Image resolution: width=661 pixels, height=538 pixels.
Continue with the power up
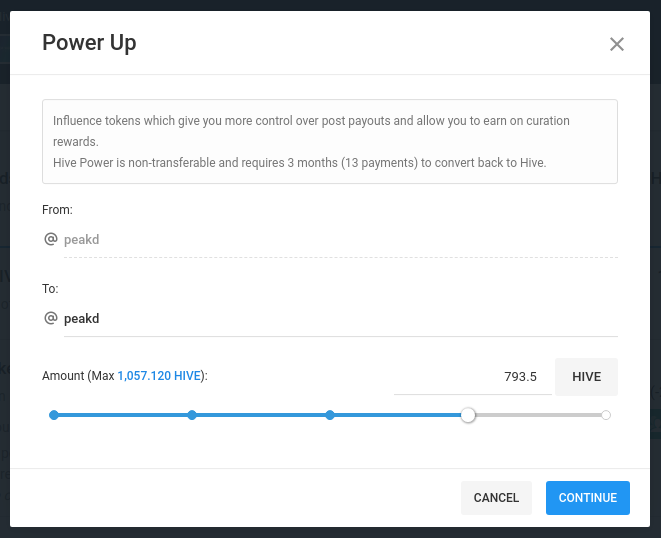point(588,498)
